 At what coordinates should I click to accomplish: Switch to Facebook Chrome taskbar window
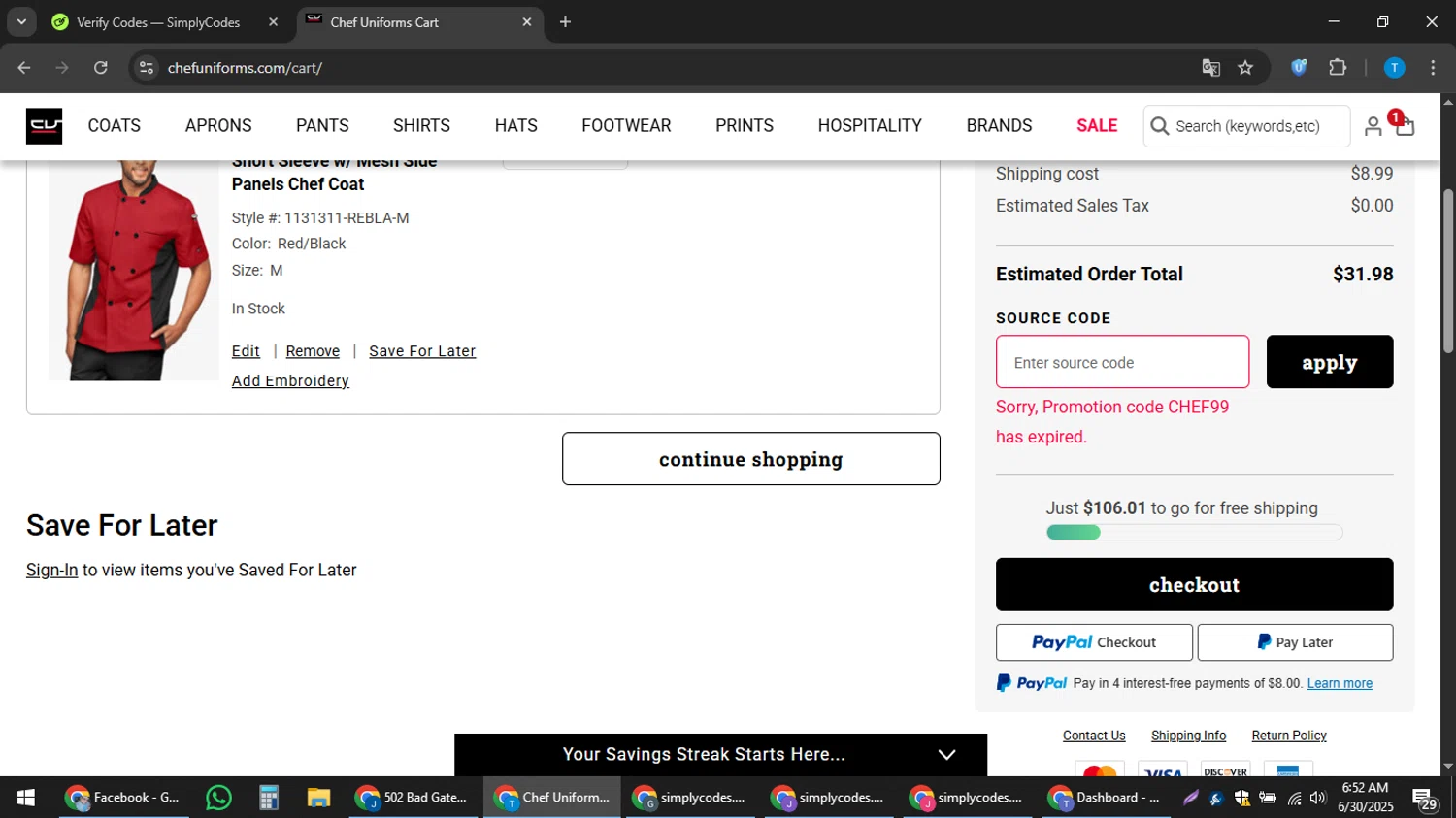[x=124, y=798]
